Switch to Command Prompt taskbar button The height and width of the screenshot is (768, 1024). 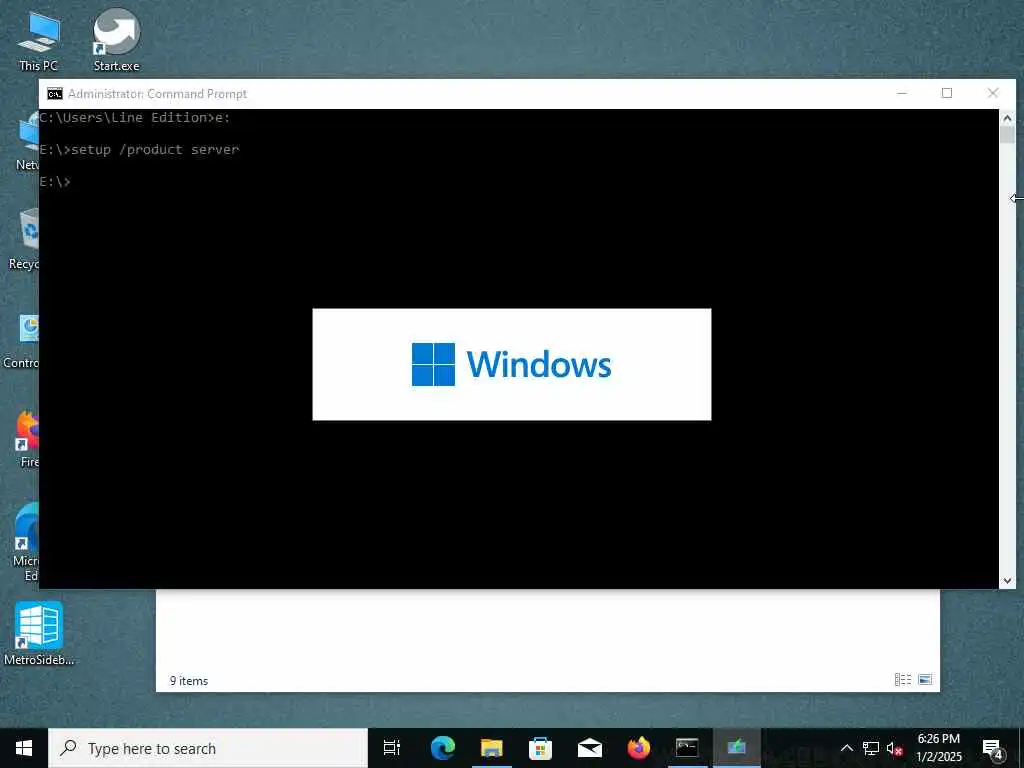pyautogui.click(x=687, y=748)
